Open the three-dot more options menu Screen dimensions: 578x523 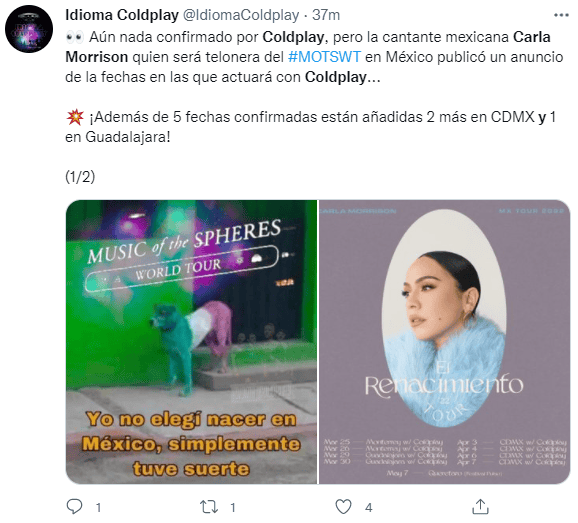561,15
